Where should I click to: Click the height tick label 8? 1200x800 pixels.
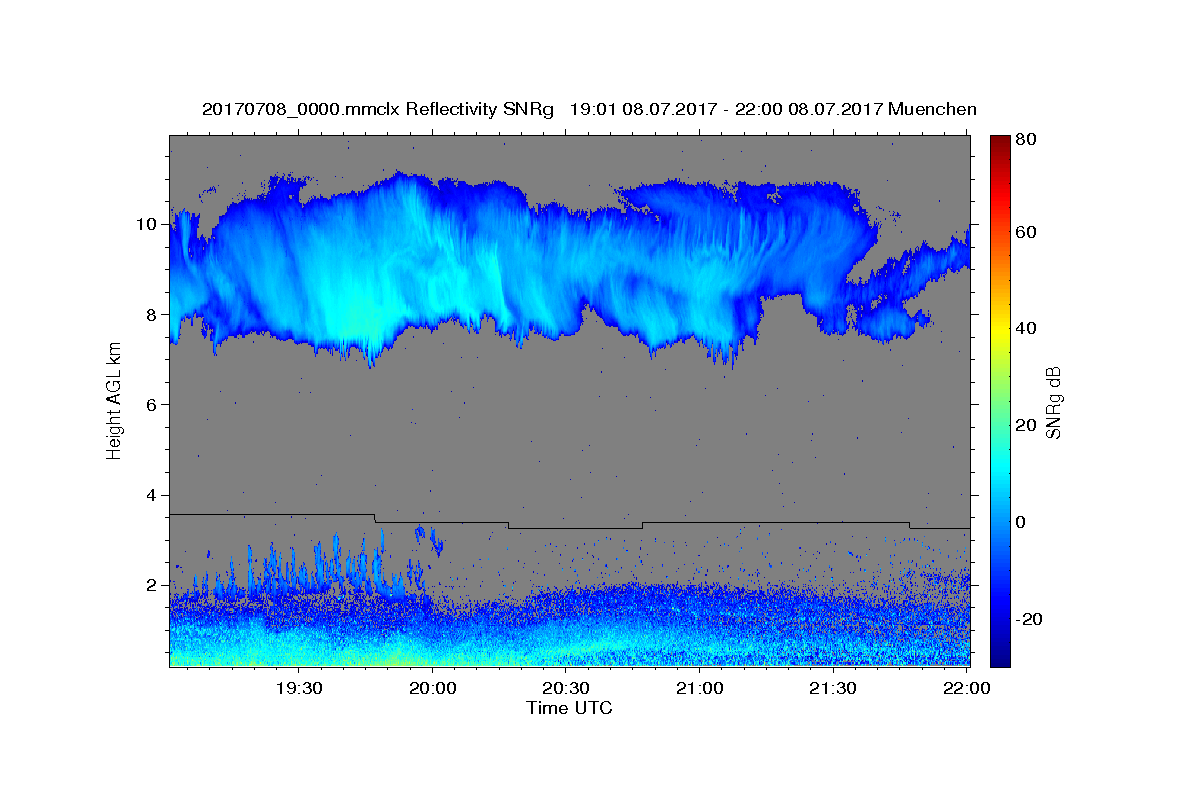152,314
